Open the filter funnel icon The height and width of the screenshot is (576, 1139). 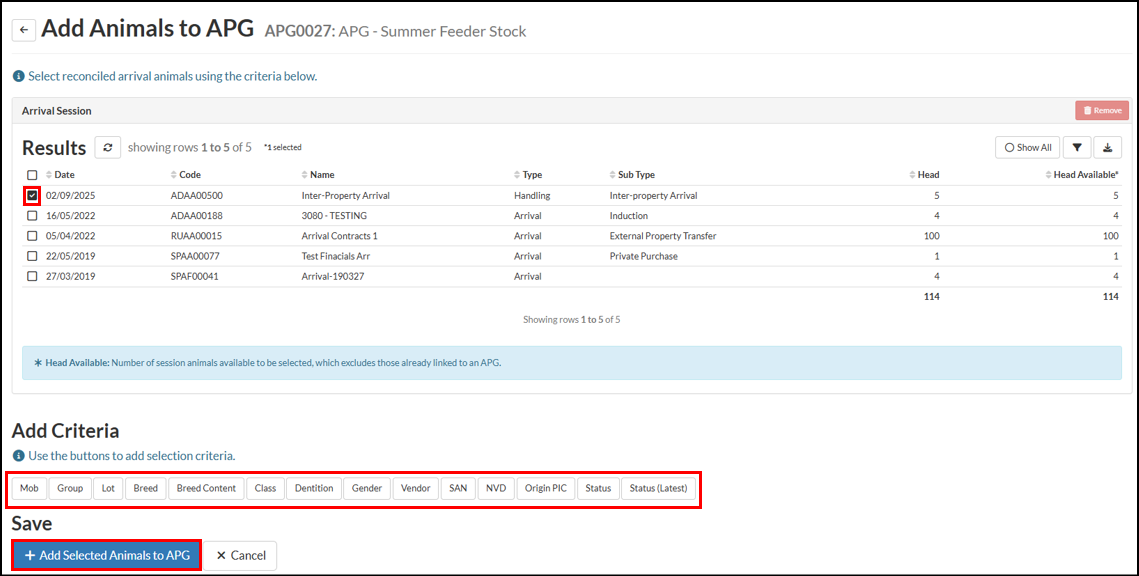1076,147
